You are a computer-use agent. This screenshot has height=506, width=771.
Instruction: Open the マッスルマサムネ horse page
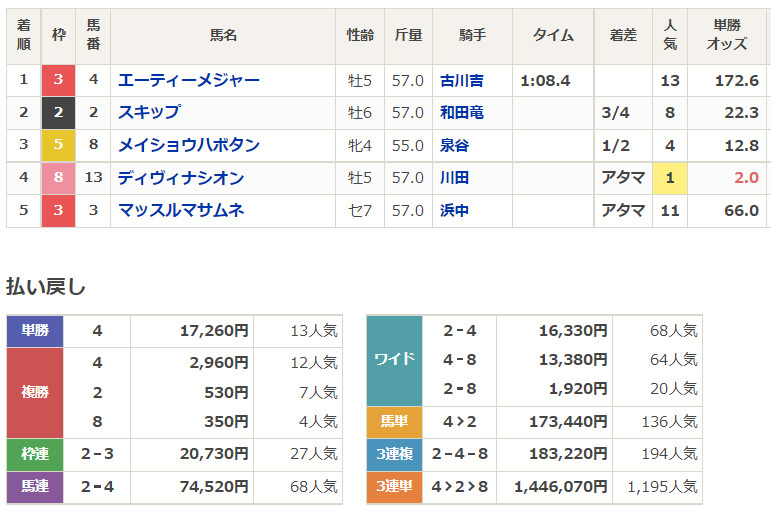pos(181,211)
